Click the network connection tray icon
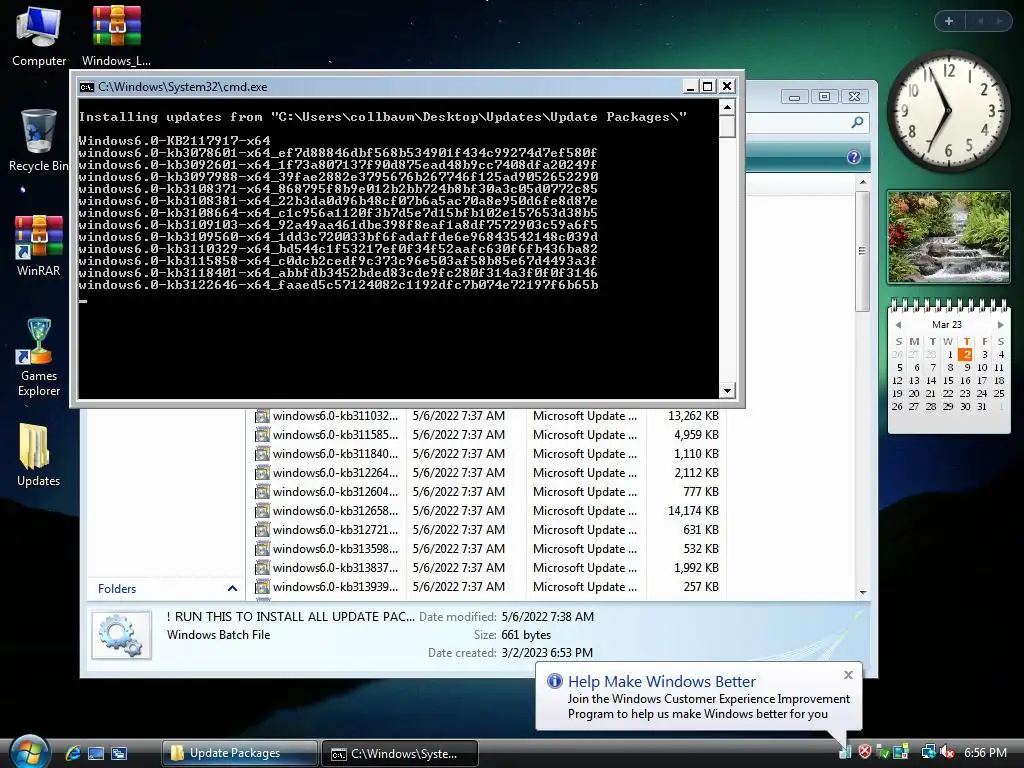Screen dimensions: 1024x768 928,752
